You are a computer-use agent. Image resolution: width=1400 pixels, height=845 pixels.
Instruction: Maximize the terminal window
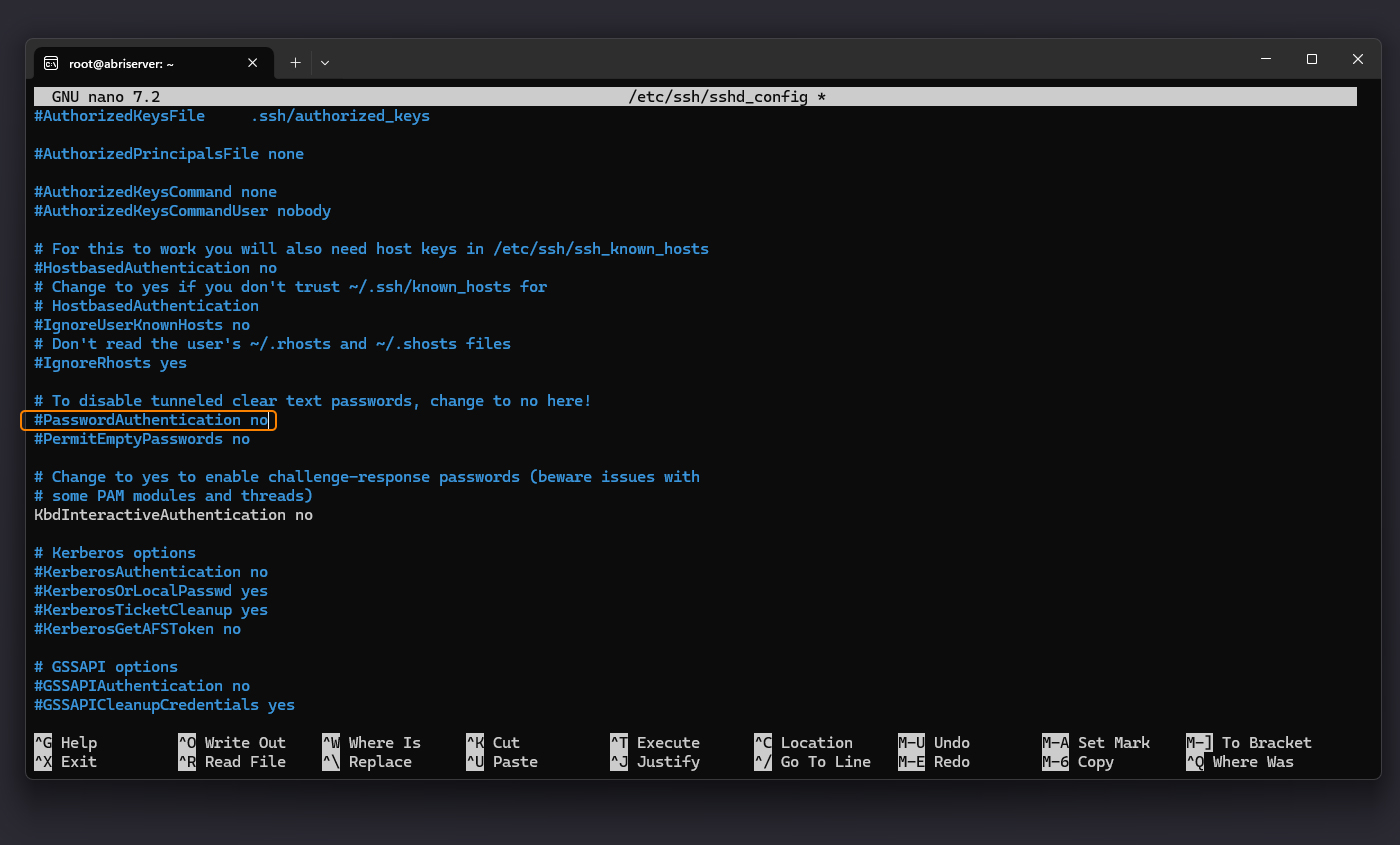coord(1311,60)
